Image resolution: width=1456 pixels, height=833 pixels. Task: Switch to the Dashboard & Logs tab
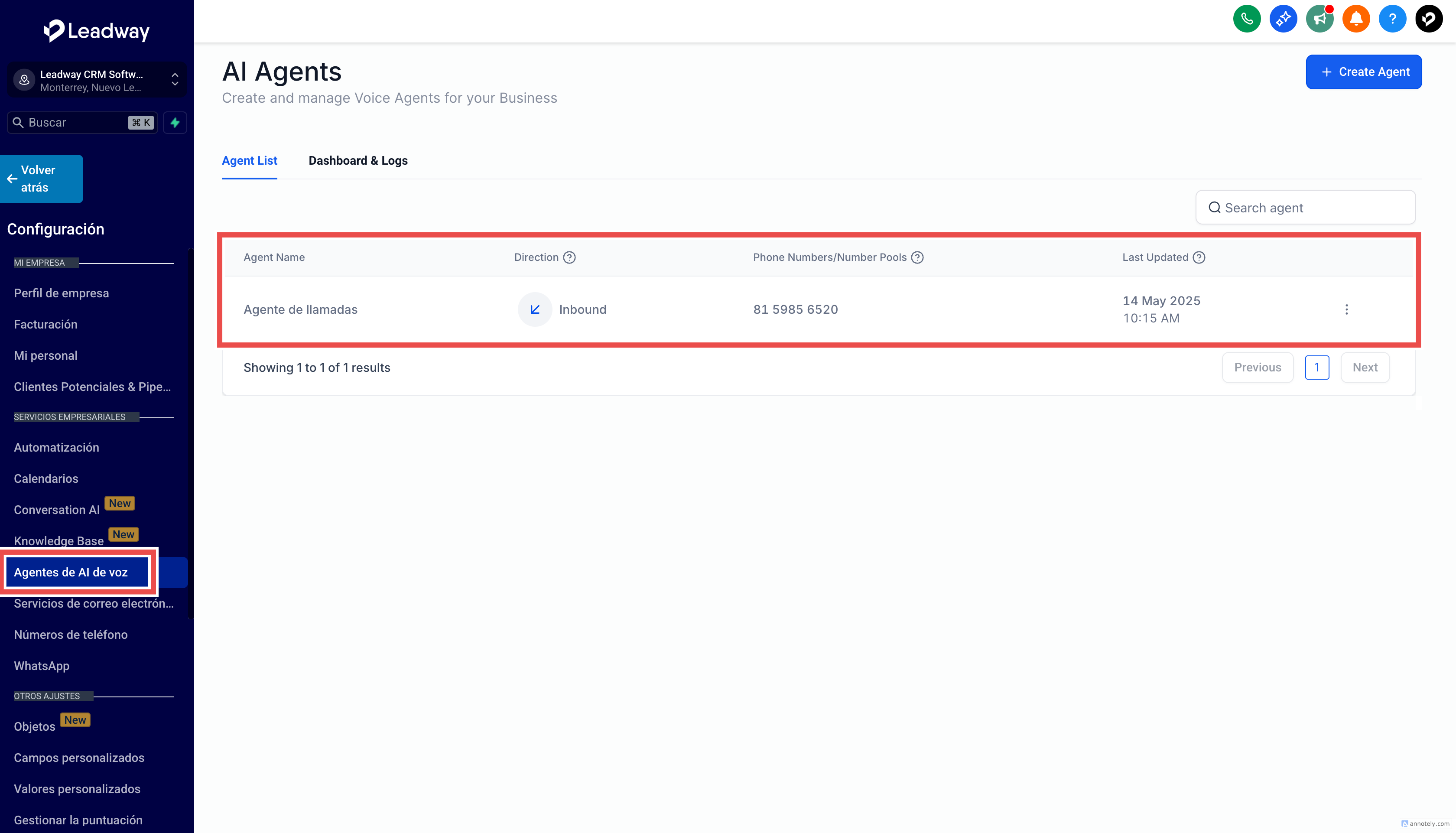pyautogui.click(x=358, y=161)
